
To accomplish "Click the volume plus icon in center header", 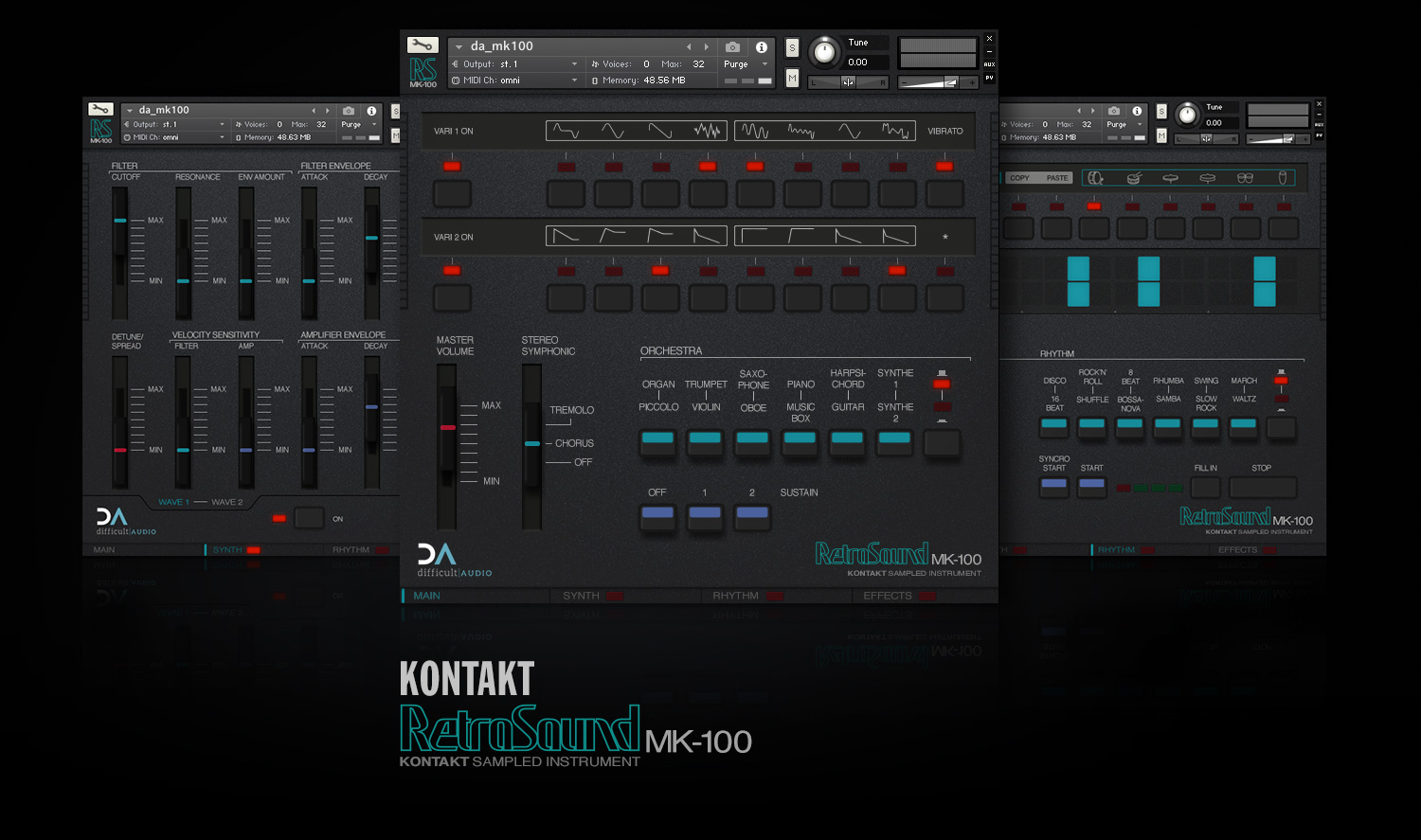I will click(x=972, y=83).
